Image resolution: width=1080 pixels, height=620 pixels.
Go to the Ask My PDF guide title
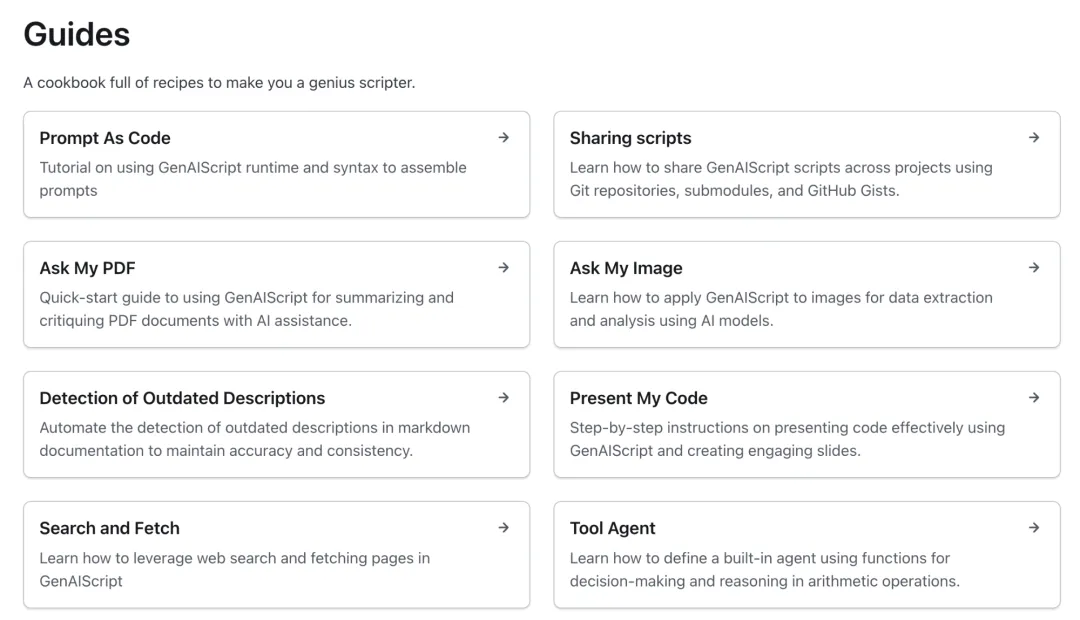87,268
